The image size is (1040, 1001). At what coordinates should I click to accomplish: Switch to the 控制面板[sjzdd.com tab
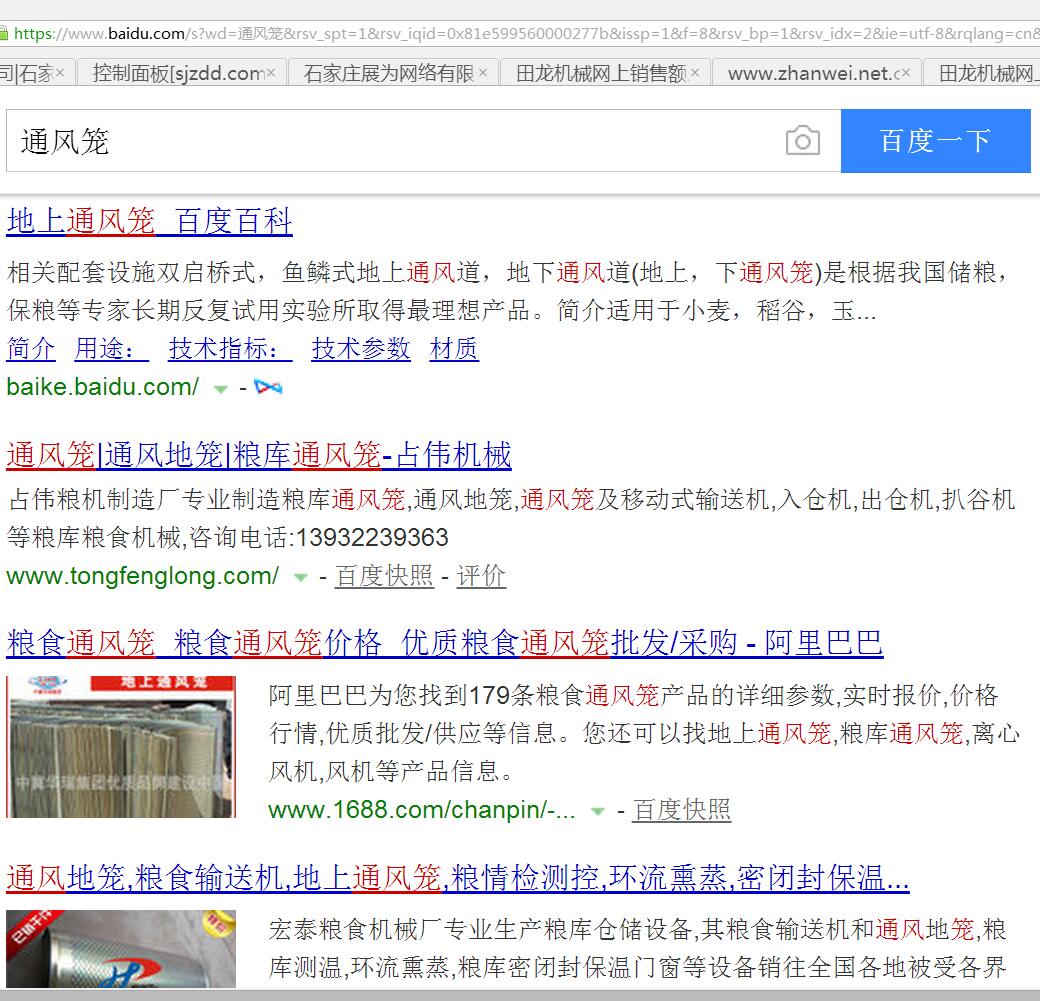click(x=178, y=73)
